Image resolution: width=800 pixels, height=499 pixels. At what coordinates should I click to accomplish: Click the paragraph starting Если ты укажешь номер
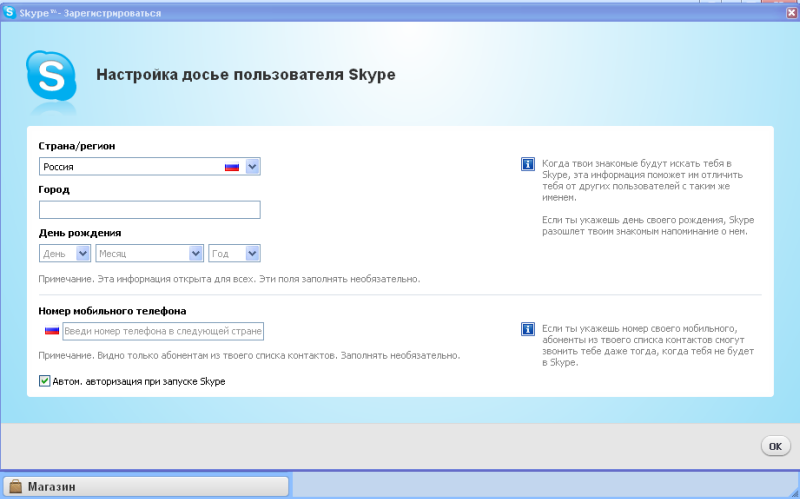[648, 345]
